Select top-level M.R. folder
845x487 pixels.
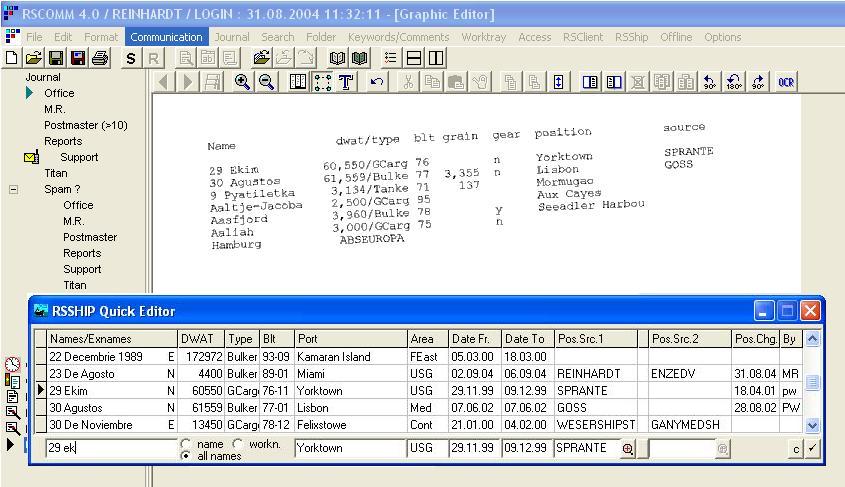coord(55,109)
